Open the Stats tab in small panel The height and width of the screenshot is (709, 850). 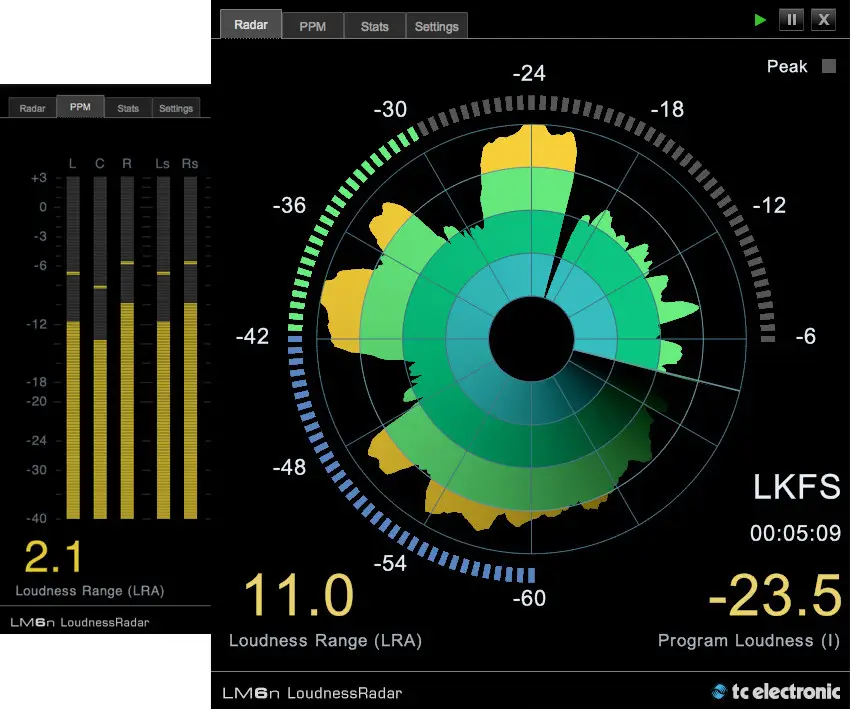(x=128, y=108)
